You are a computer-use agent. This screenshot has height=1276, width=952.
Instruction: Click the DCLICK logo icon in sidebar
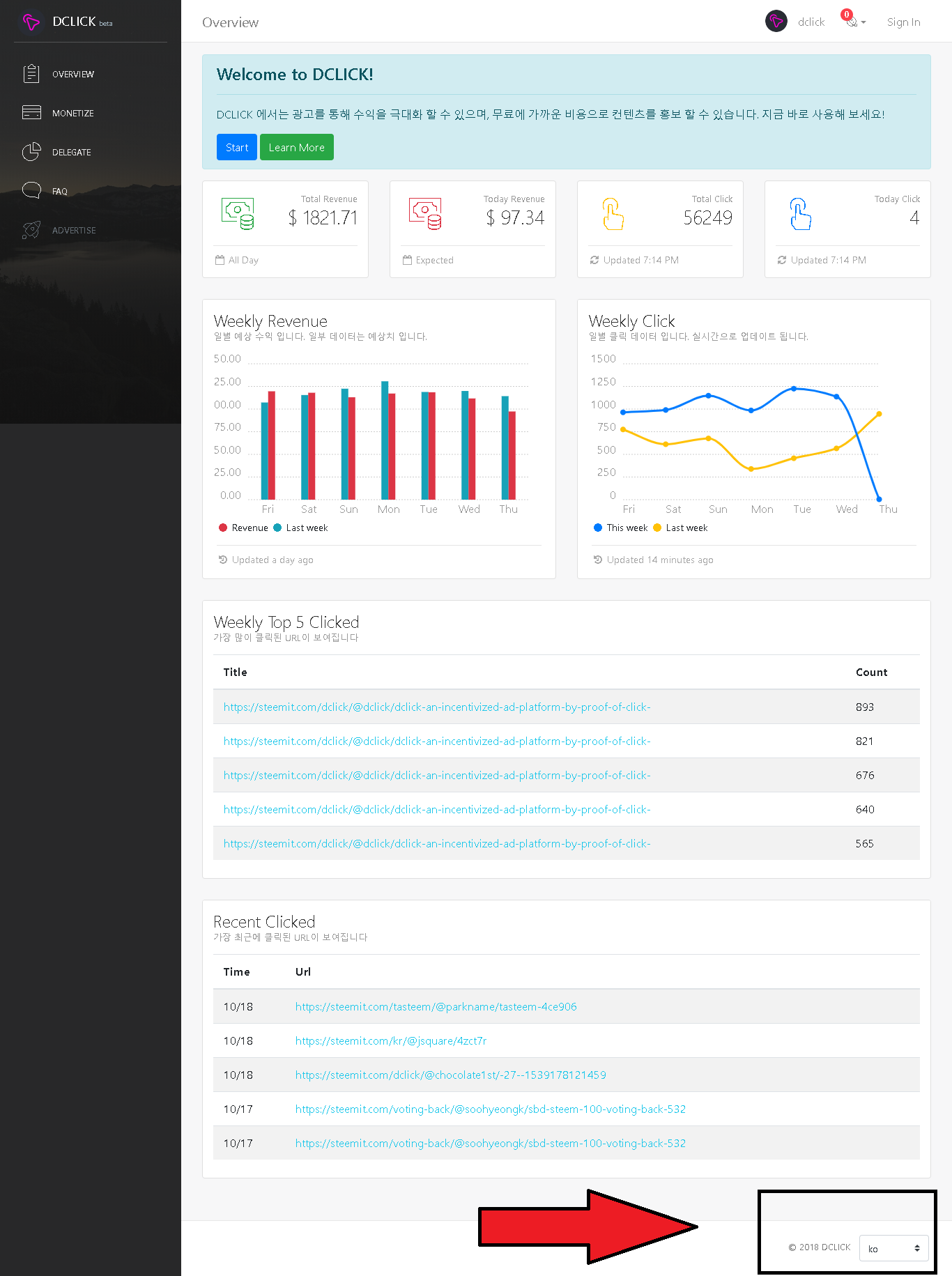click(31, 22)
